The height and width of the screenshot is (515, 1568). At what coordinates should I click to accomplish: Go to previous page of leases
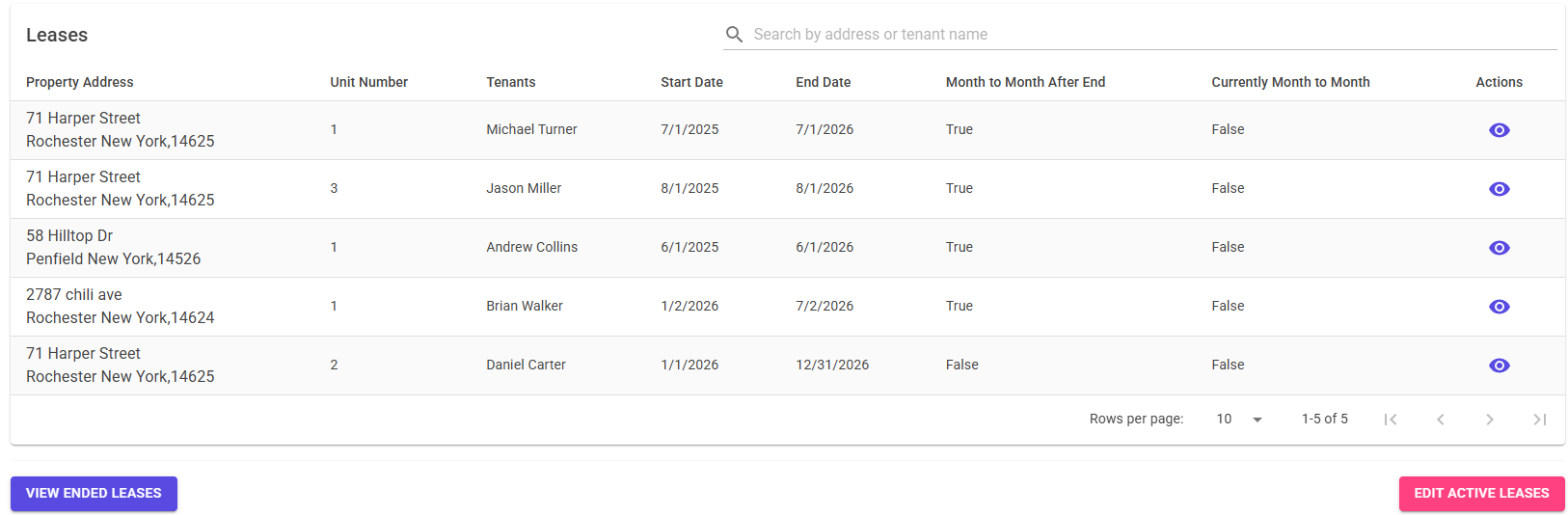pos(1441,420)
